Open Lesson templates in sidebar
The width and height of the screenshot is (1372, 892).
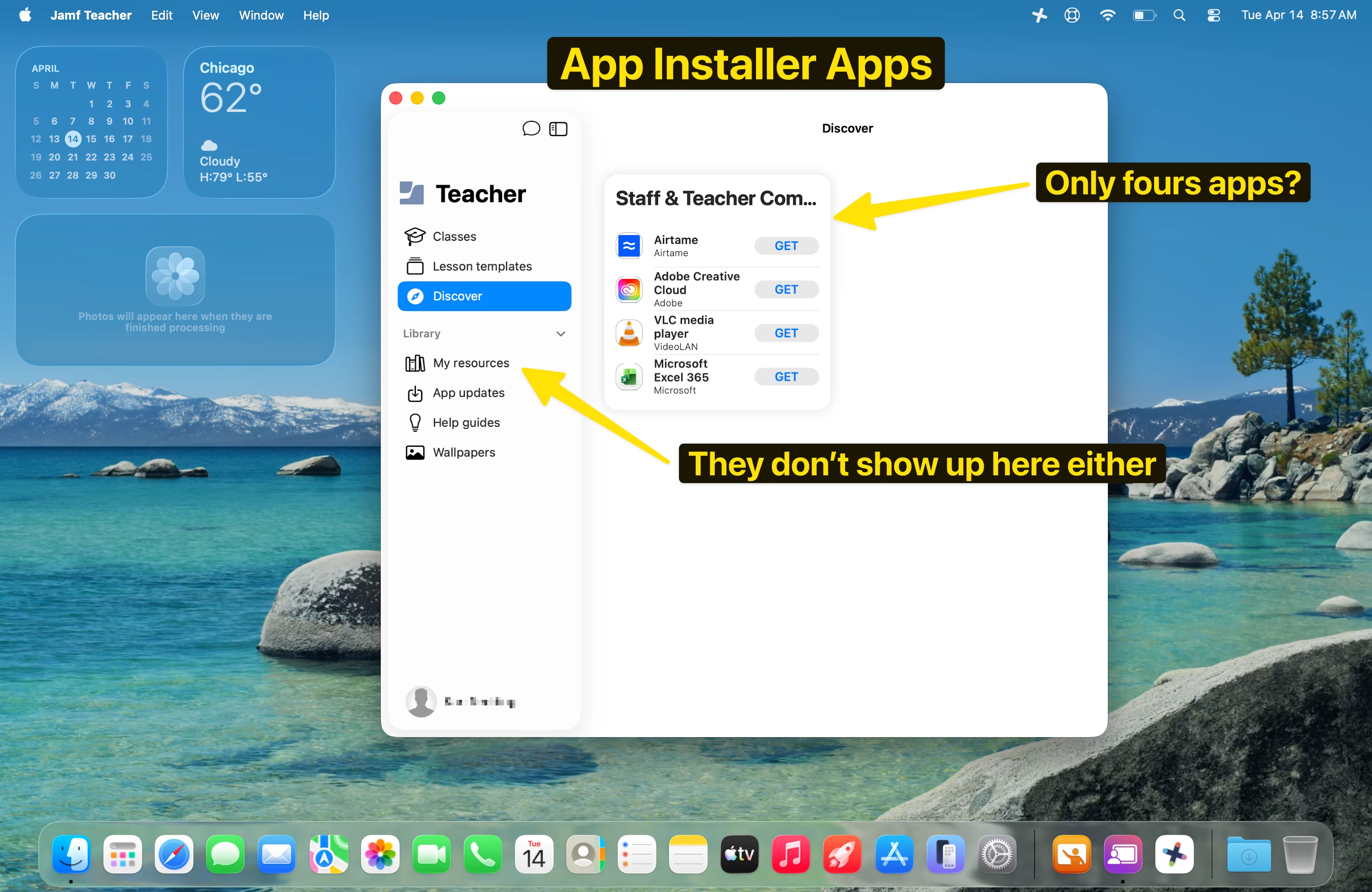[482, 266]
